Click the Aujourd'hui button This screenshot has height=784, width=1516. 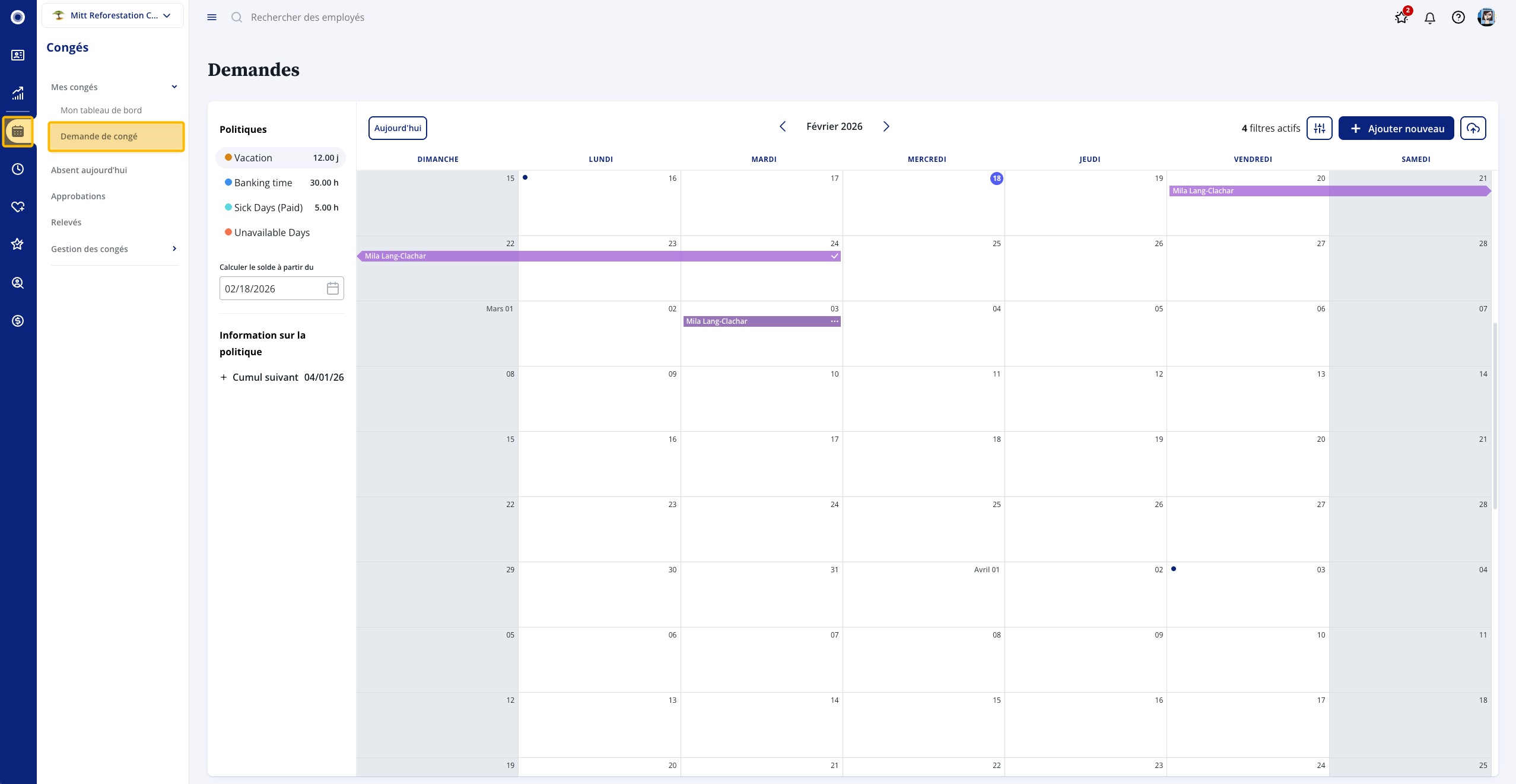point(398,128)
